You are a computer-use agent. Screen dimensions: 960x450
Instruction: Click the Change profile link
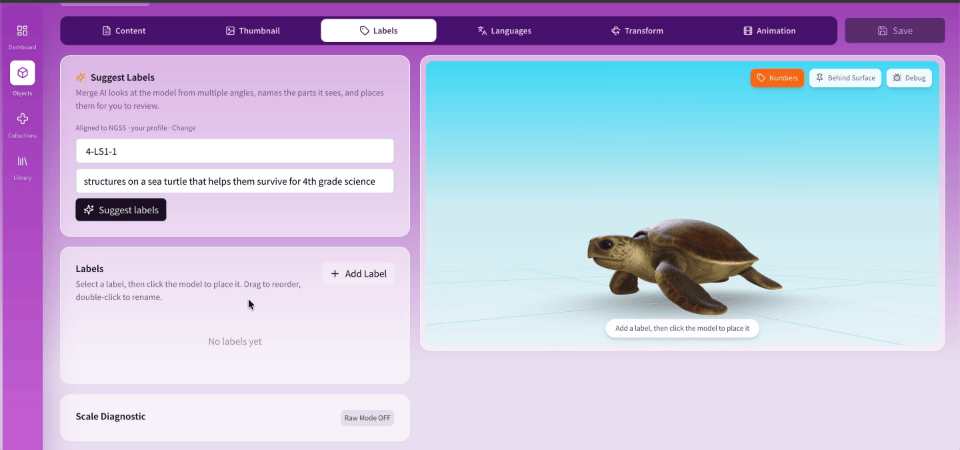184,128
